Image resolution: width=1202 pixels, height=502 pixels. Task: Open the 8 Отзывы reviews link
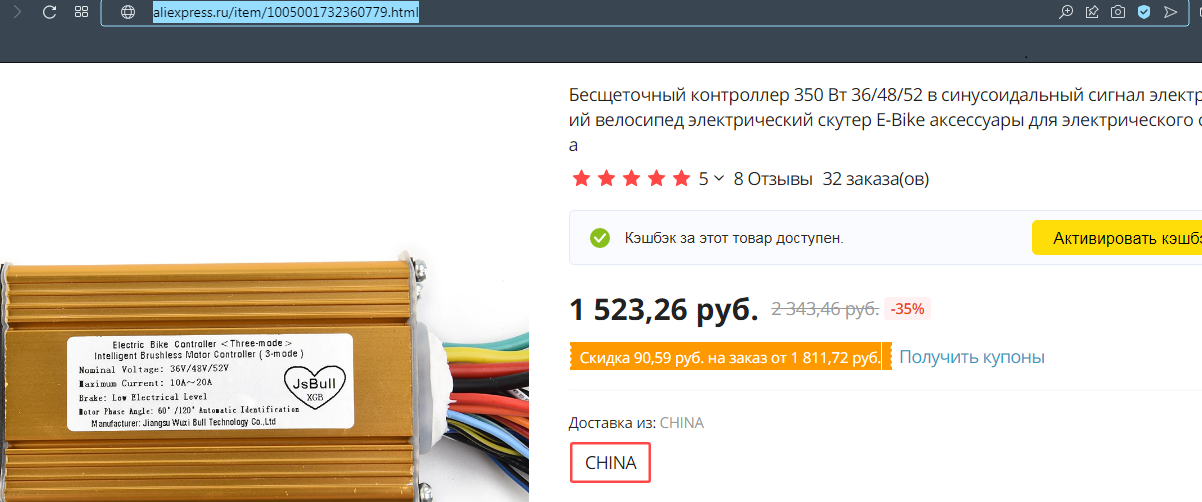[773, 179]
